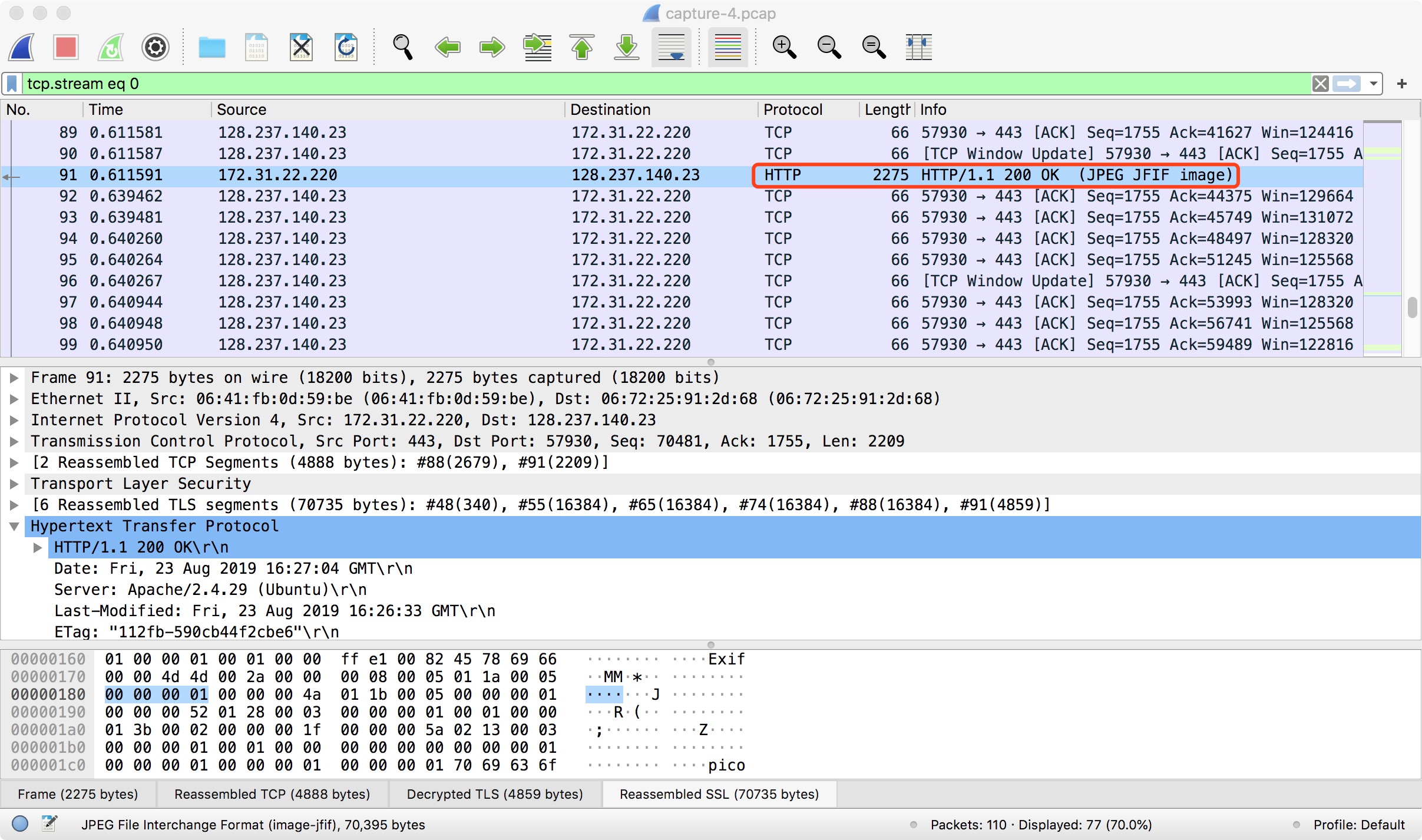Jump to the last packet
1422x840 pixels.
[627, 47]
